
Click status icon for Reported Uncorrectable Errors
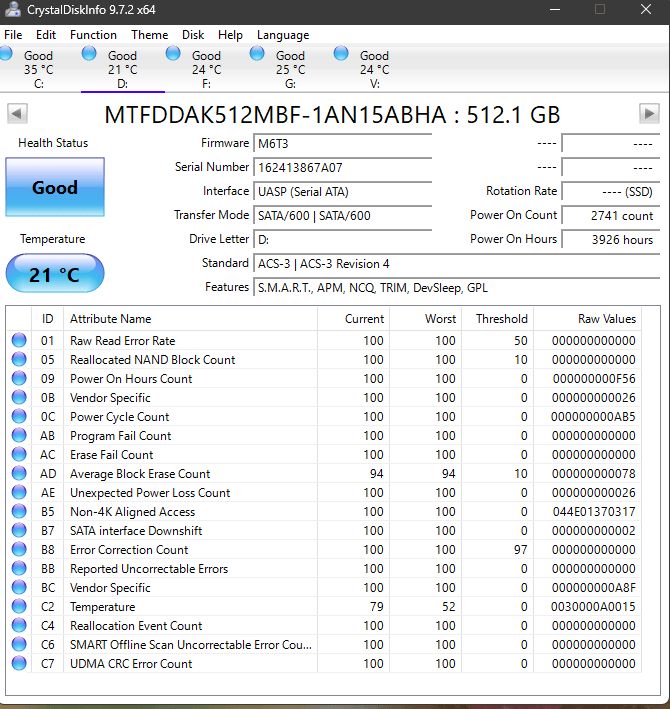coord(19,568)
